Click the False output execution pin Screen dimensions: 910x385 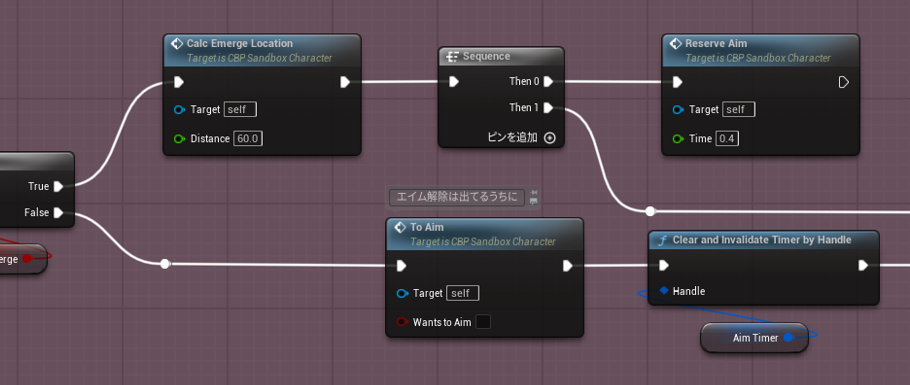pos(58,213)
